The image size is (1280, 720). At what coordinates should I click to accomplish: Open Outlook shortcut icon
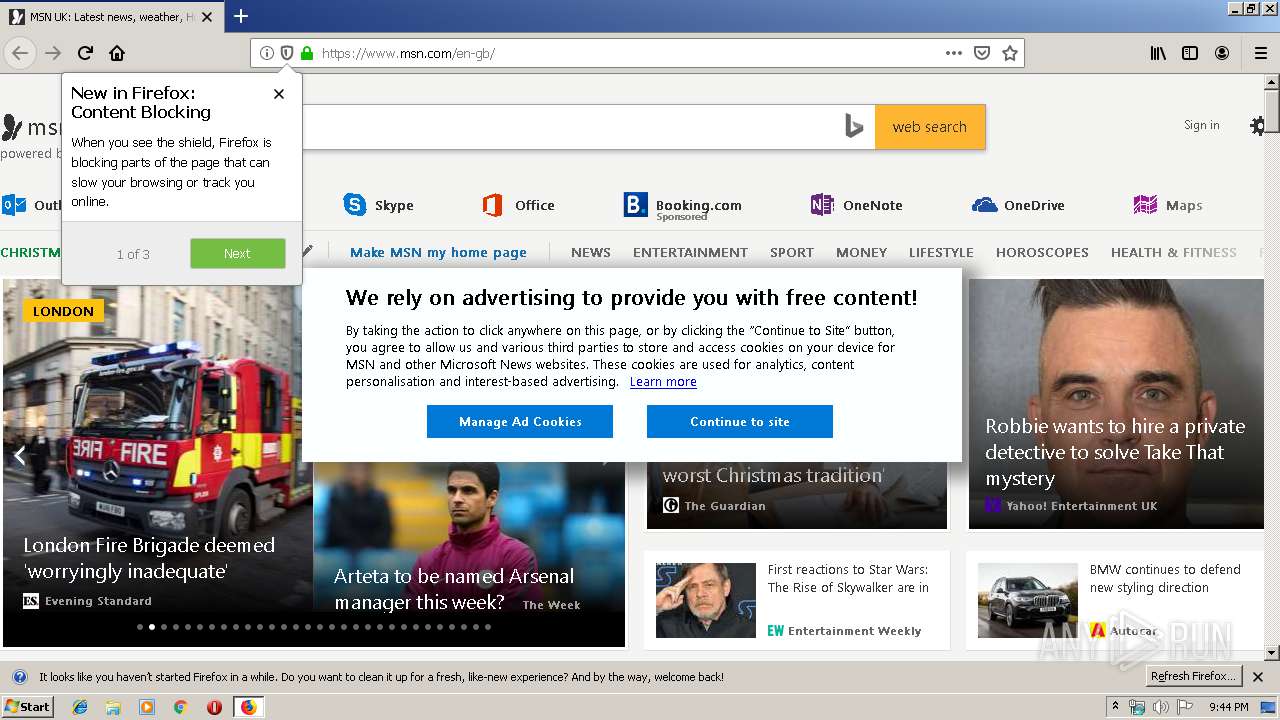[14, 205]
